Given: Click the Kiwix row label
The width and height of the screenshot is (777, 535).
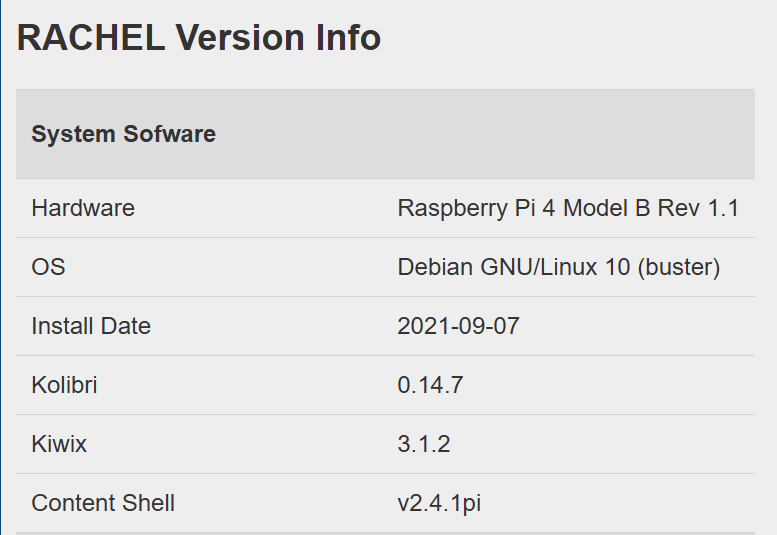Looking at the screenshot, I should click(x=59, y=444).
